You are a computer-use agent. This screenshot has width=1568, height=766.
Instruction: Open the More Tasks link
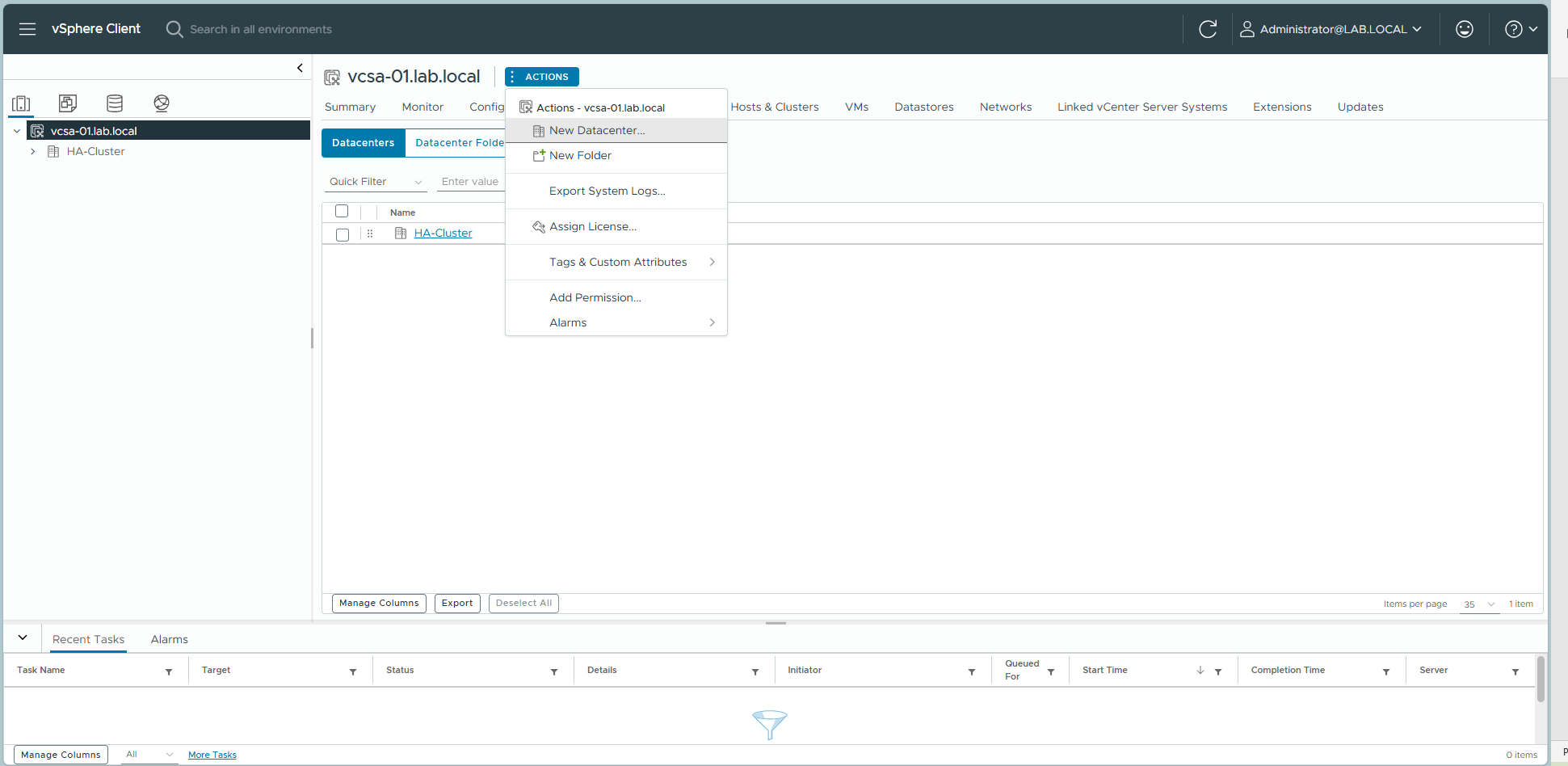coord(212,755)
